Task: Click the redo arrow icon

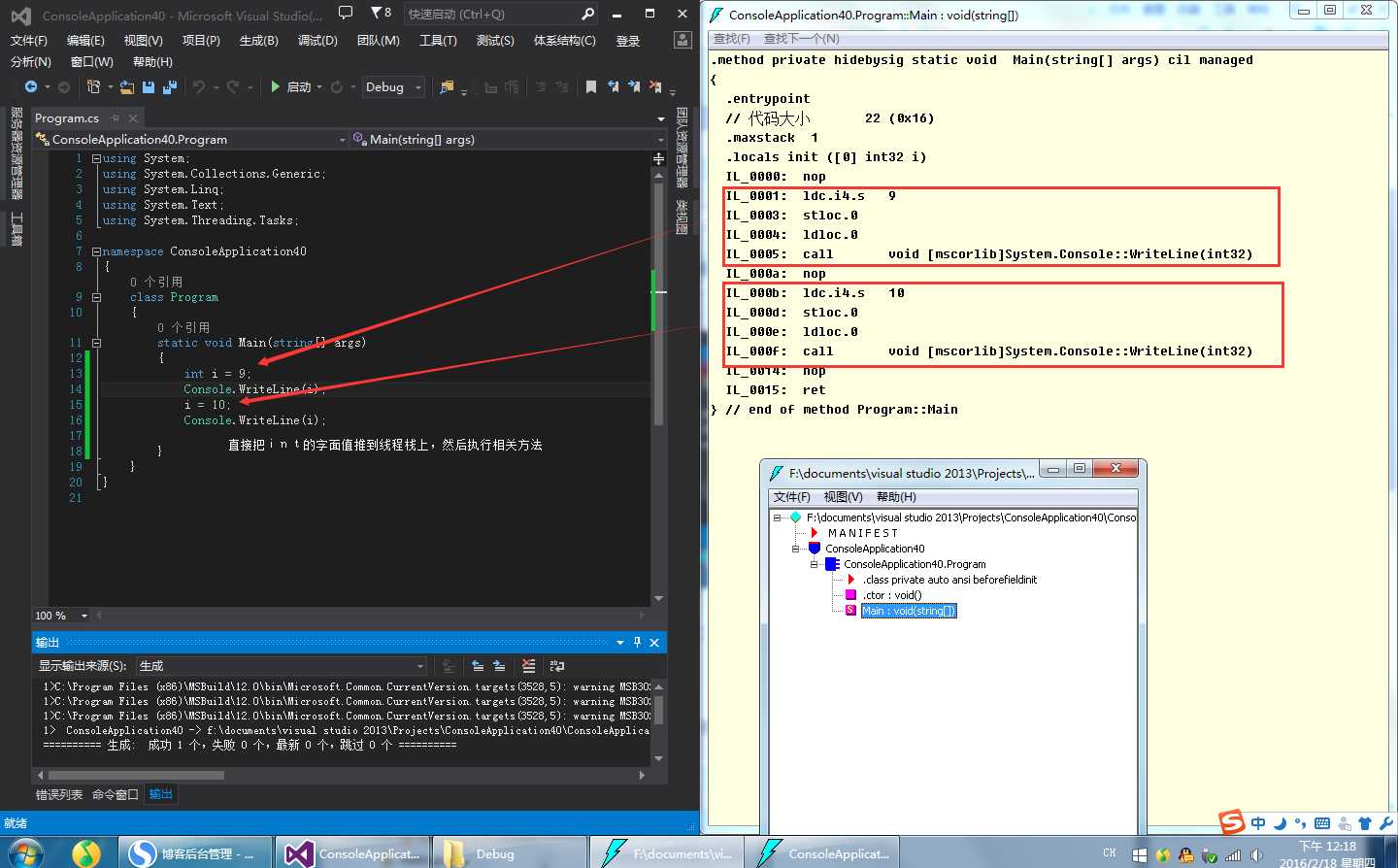Action: click(233, 86)
